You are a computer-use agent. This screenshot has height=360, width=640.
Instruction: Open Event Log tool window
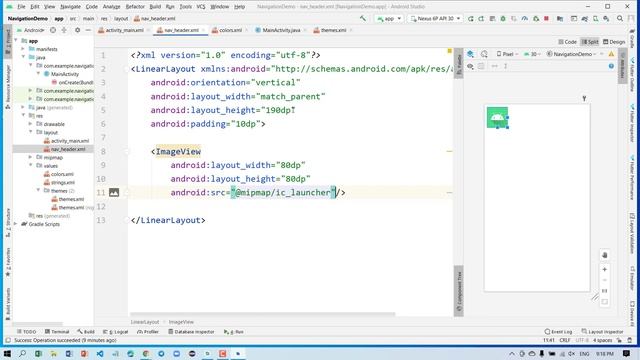[x=558, y=332]
